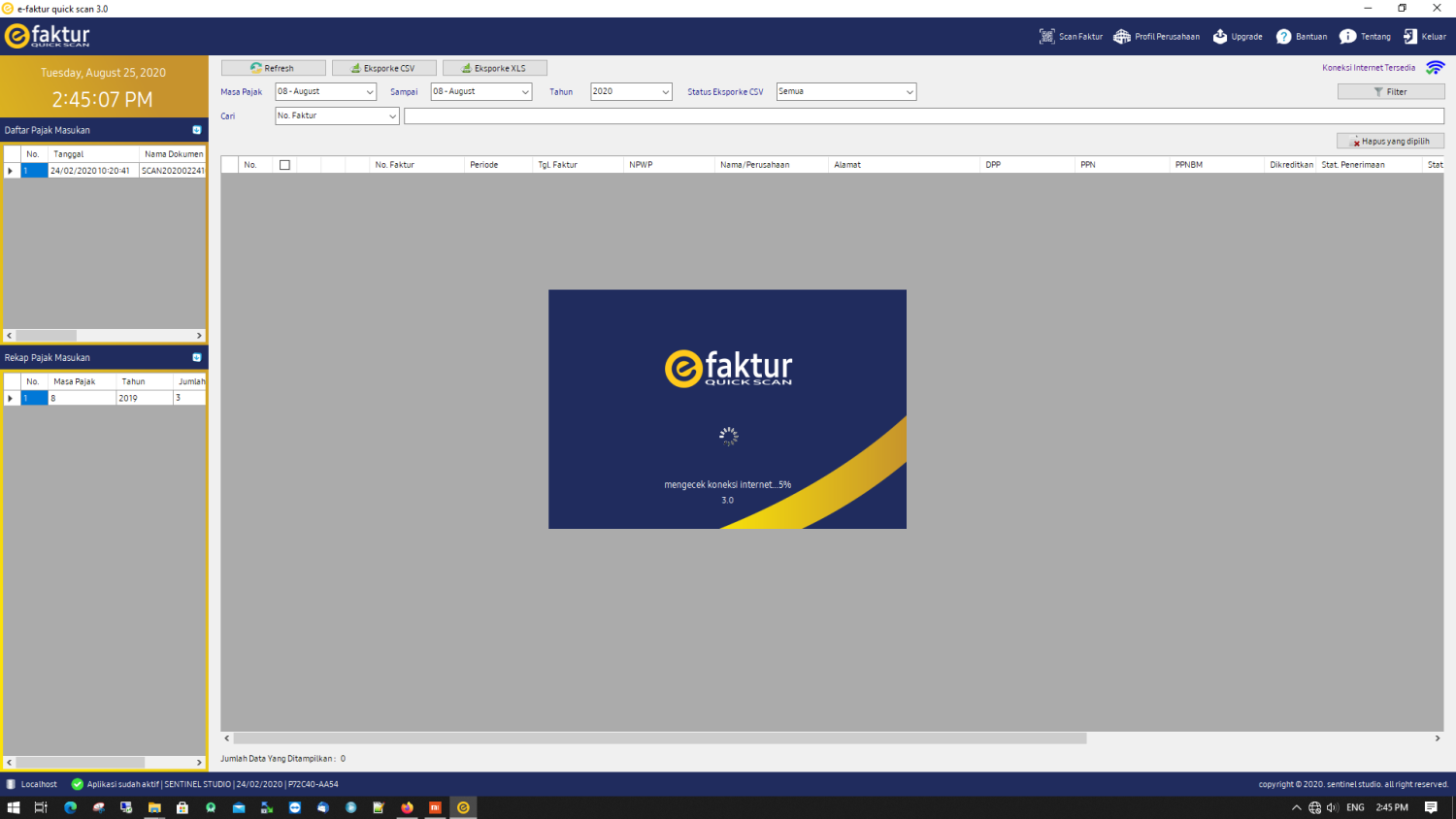Open the Cari field type dropdown

(392, 116)
